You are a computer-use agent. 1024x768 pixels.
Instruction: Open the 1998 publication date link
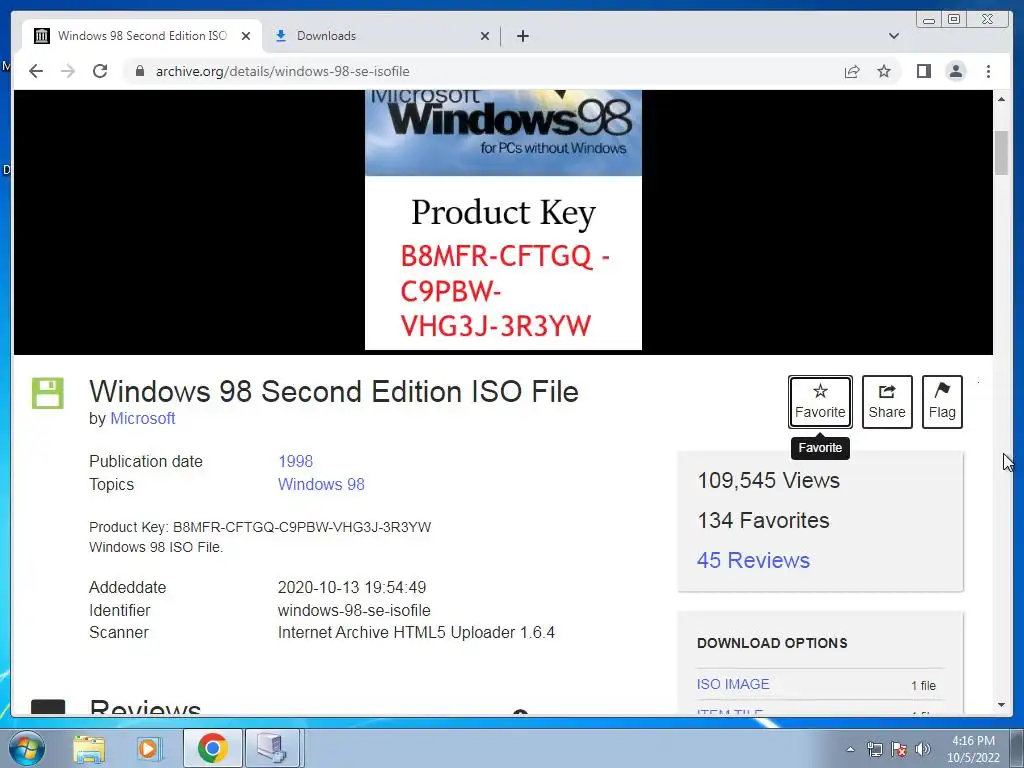295,462
